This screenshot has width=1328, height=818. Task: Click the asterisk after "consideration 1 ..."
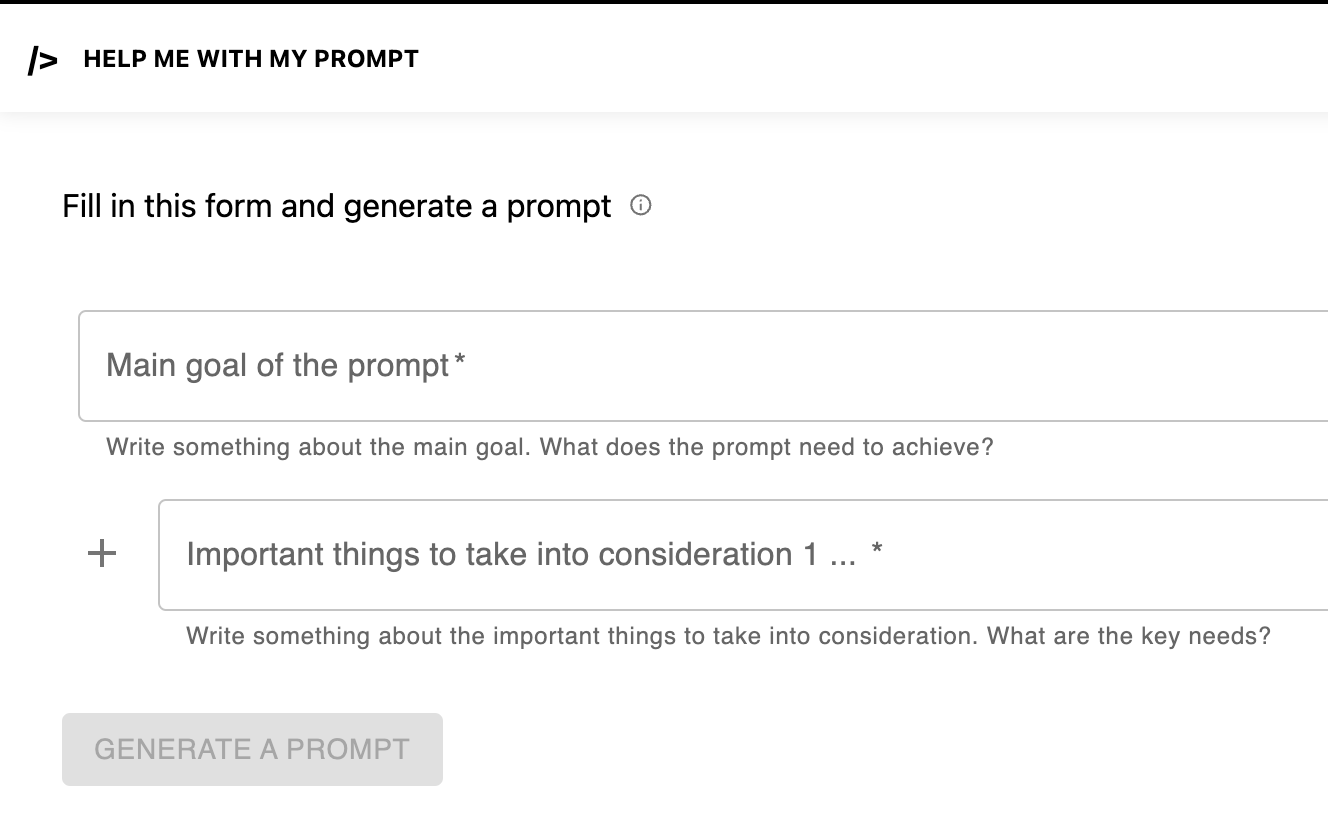(877, 549)
